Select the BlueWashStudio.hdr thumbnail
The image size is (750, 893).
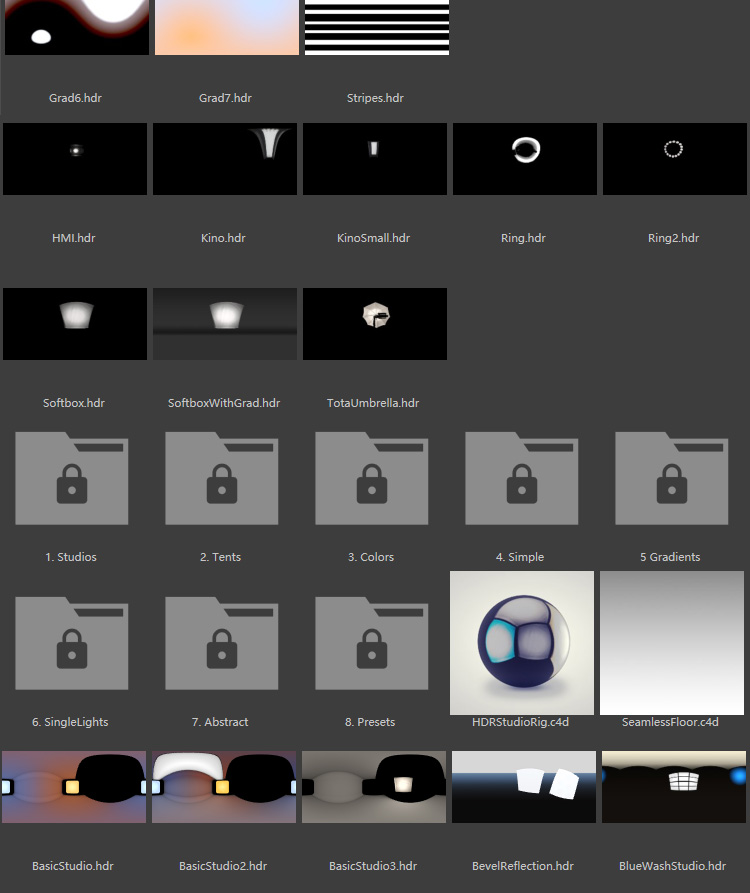point(674,787)
